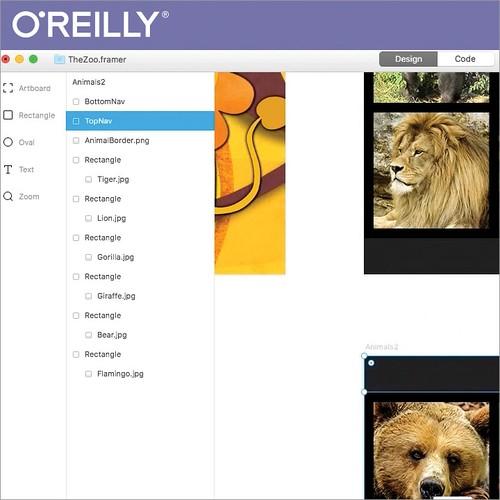Click the icon of Rectangle above Gorilla.jpg
This screenshot has width=500, height=500.
click(76, 238)
